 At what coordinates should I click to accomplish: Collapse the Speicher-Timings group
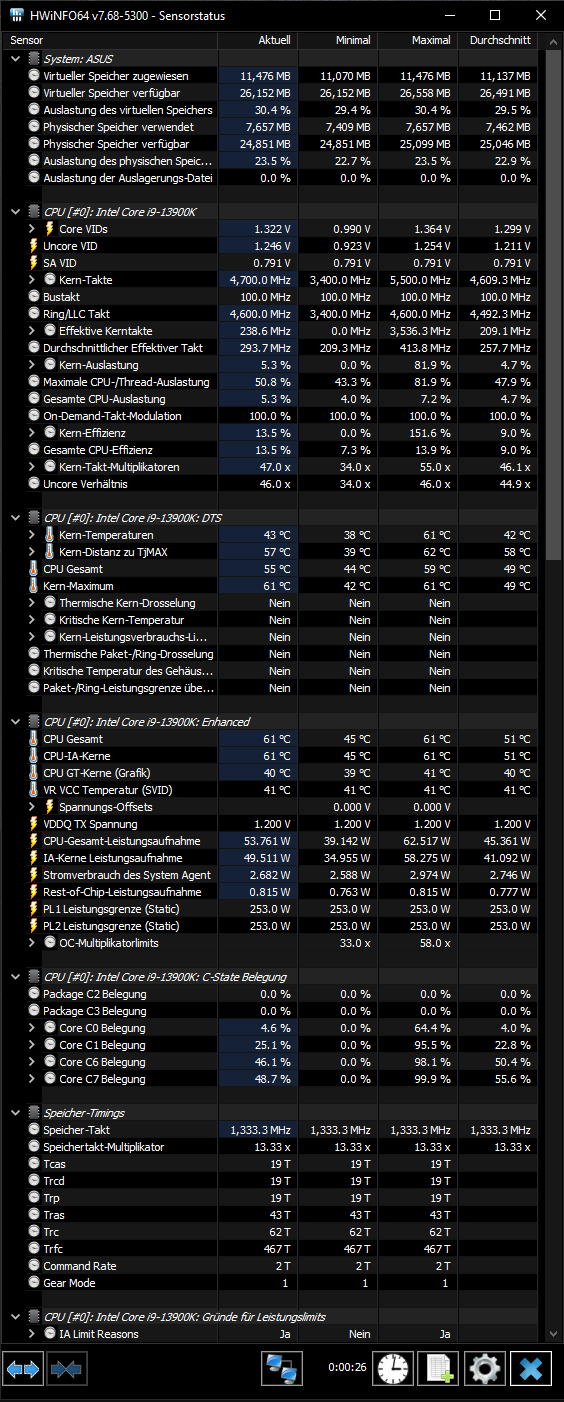[x=15, y=1113]
